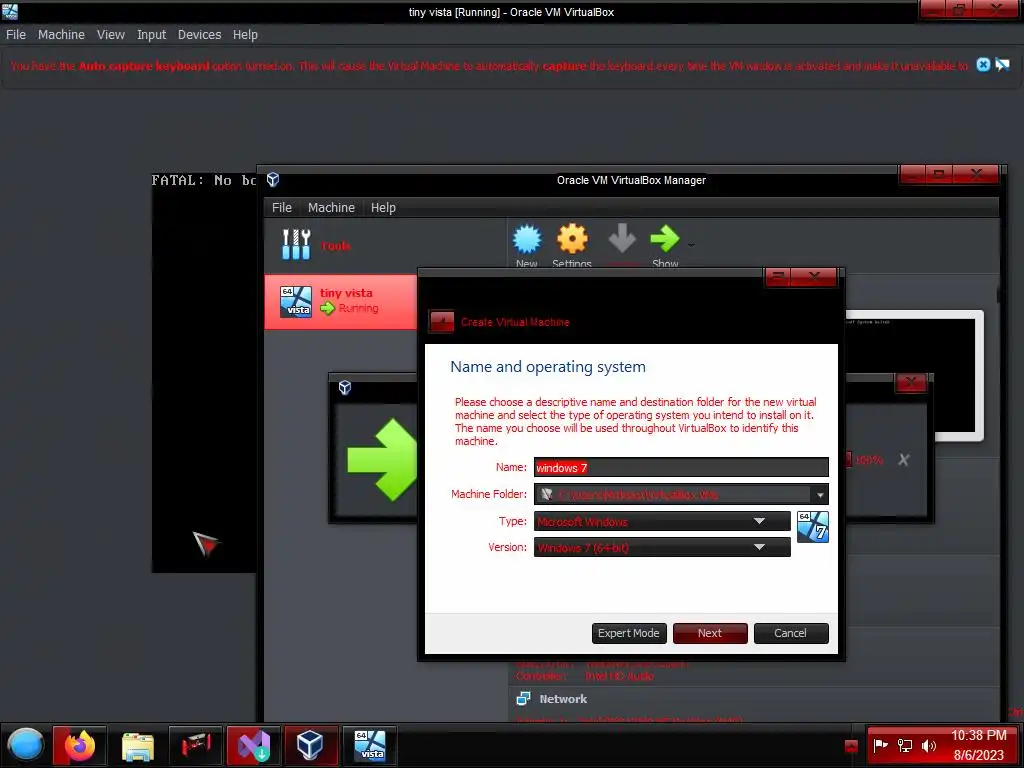This screenshot has width=1024, height=768.
Task: Click the New machine toolbar icon
Action: click(x=526, y=240)
